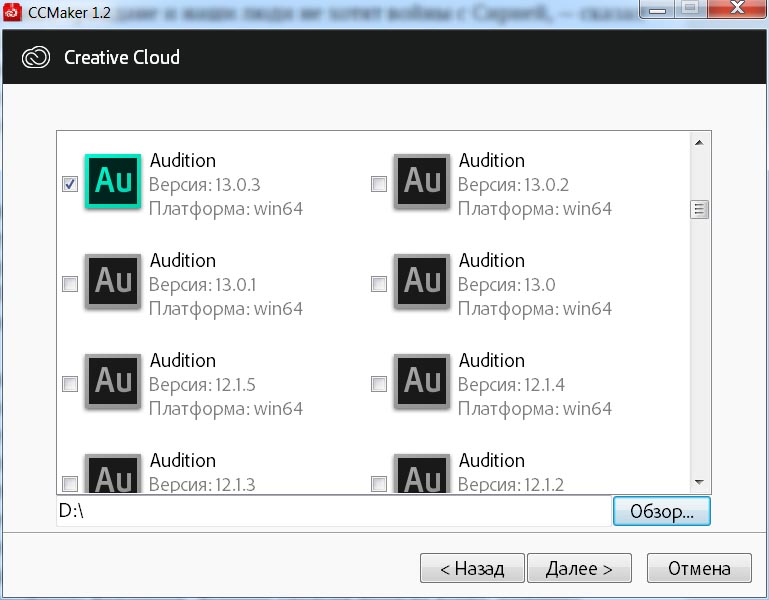The height and width of the screenshot is (600, 769).
Task: Click the Обзор... browse button
Action: (662, 511)
